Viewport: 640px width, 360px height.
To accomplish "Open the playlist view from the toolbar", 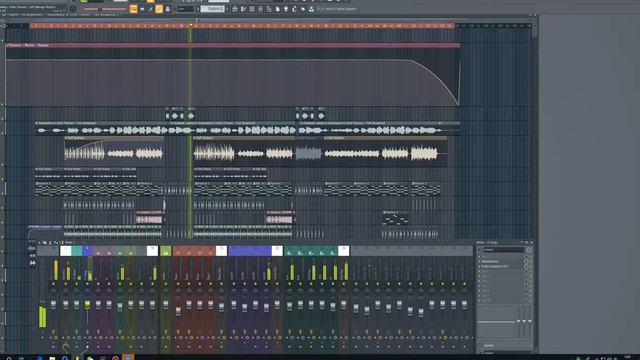I will (x=234, y=9).
